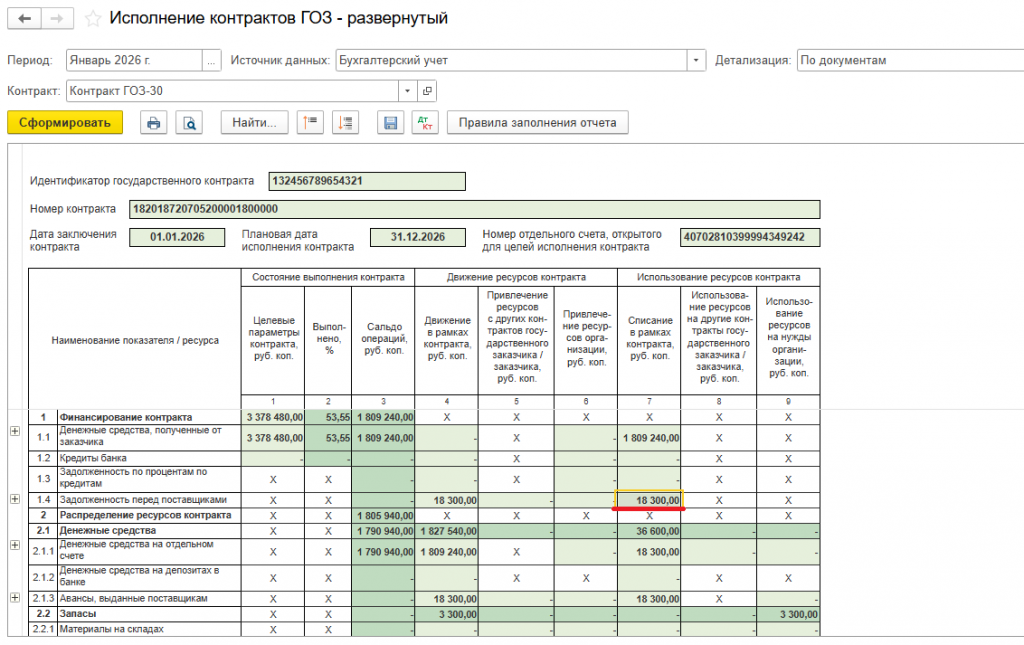
Task: Select 3 300,00 in Запасы column 9
Action: tap(788, 614)
